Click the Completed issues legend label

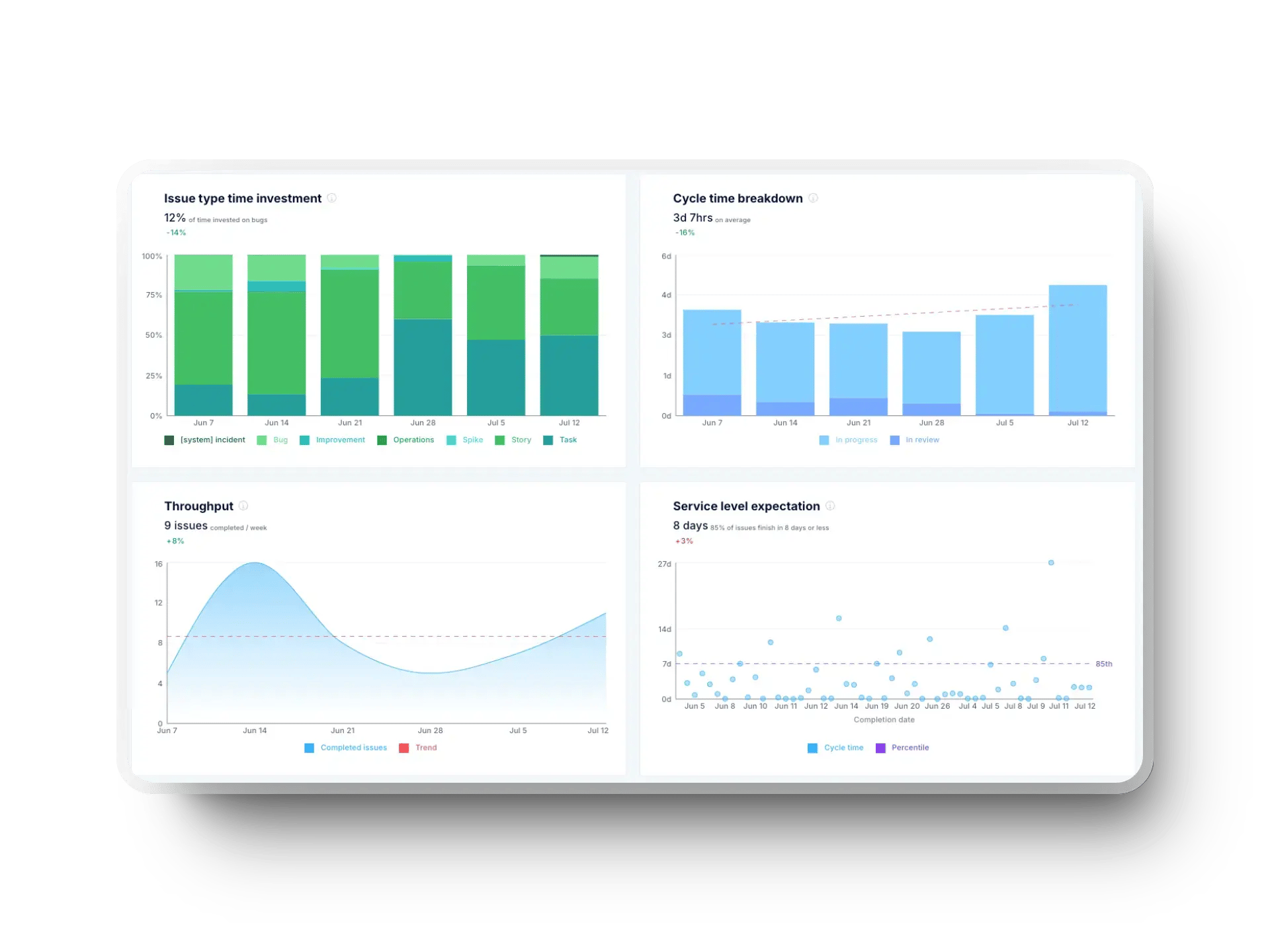click(x=353, y=747)
